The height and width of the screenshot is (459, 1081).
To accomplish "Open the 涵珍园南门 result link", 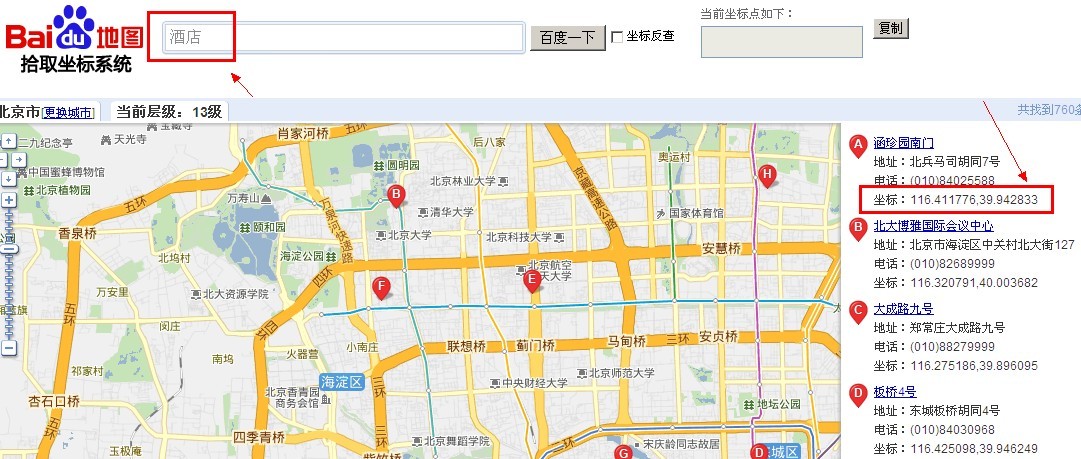I will click(903, 143).
